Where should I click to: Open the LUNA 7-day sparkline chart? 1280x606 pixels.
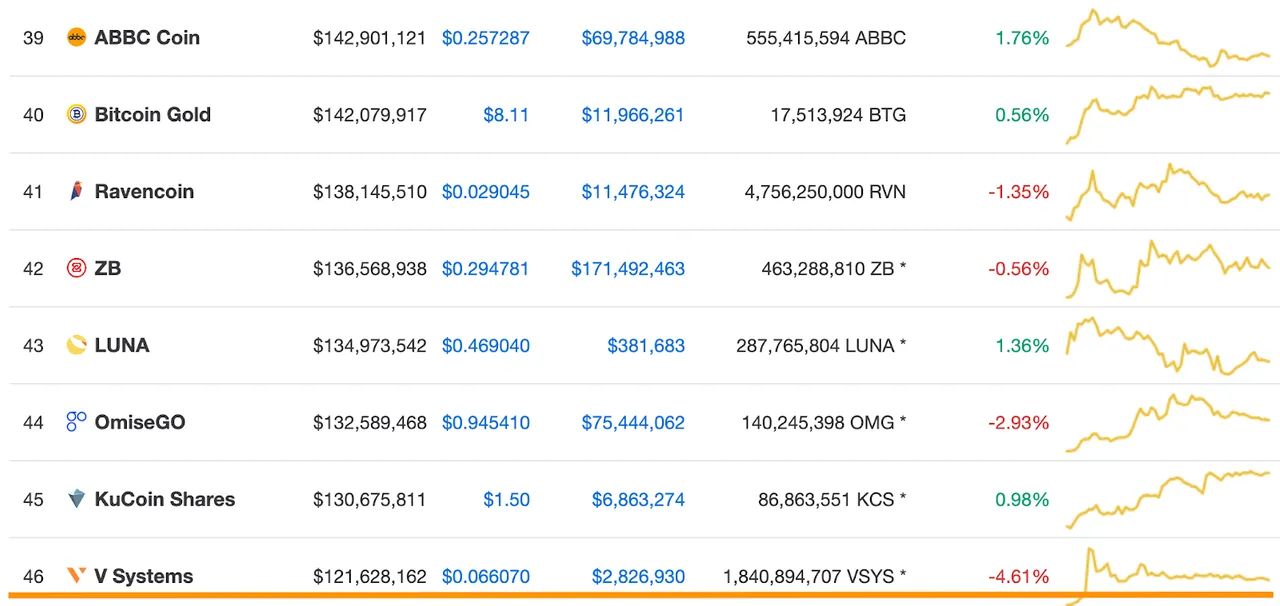pos(1168,346)
